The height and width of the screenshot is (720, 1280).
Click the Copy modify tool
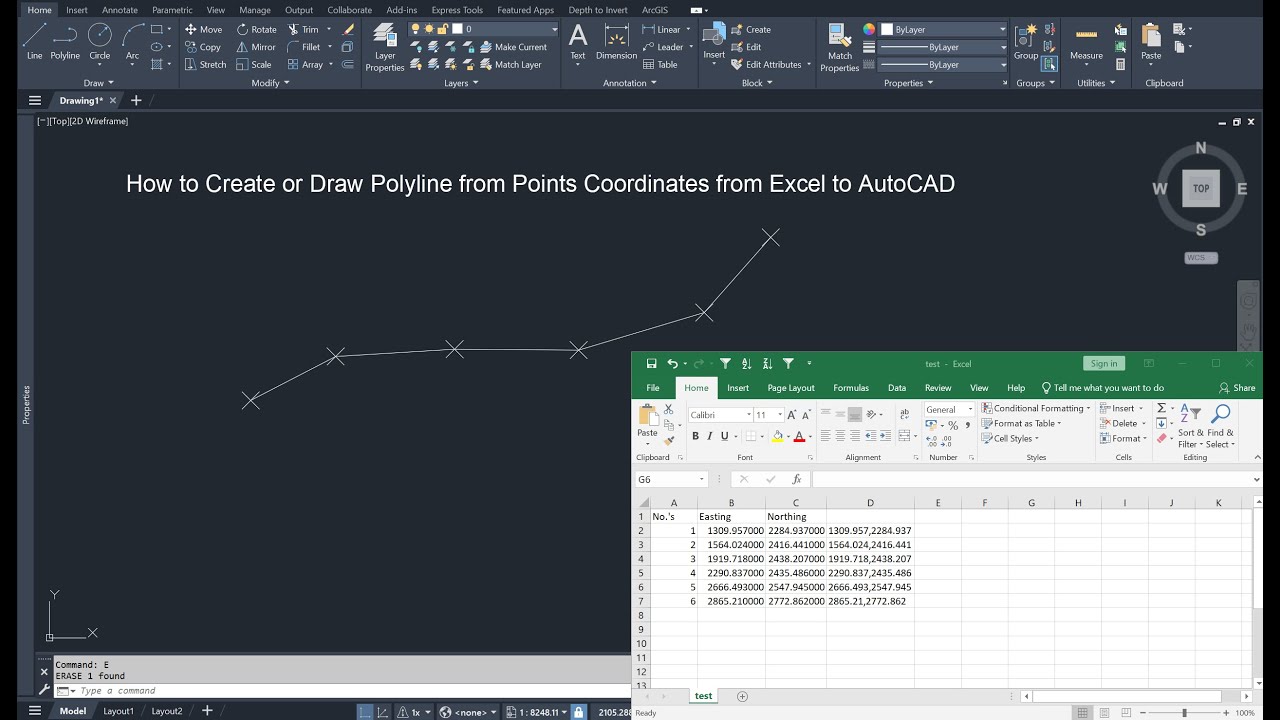203,47
